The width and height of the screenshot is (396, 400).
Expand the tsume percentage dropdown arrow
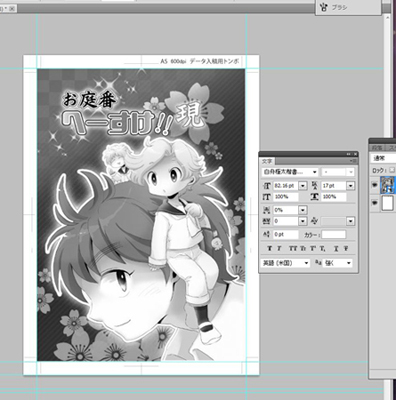tap(303, 210)
